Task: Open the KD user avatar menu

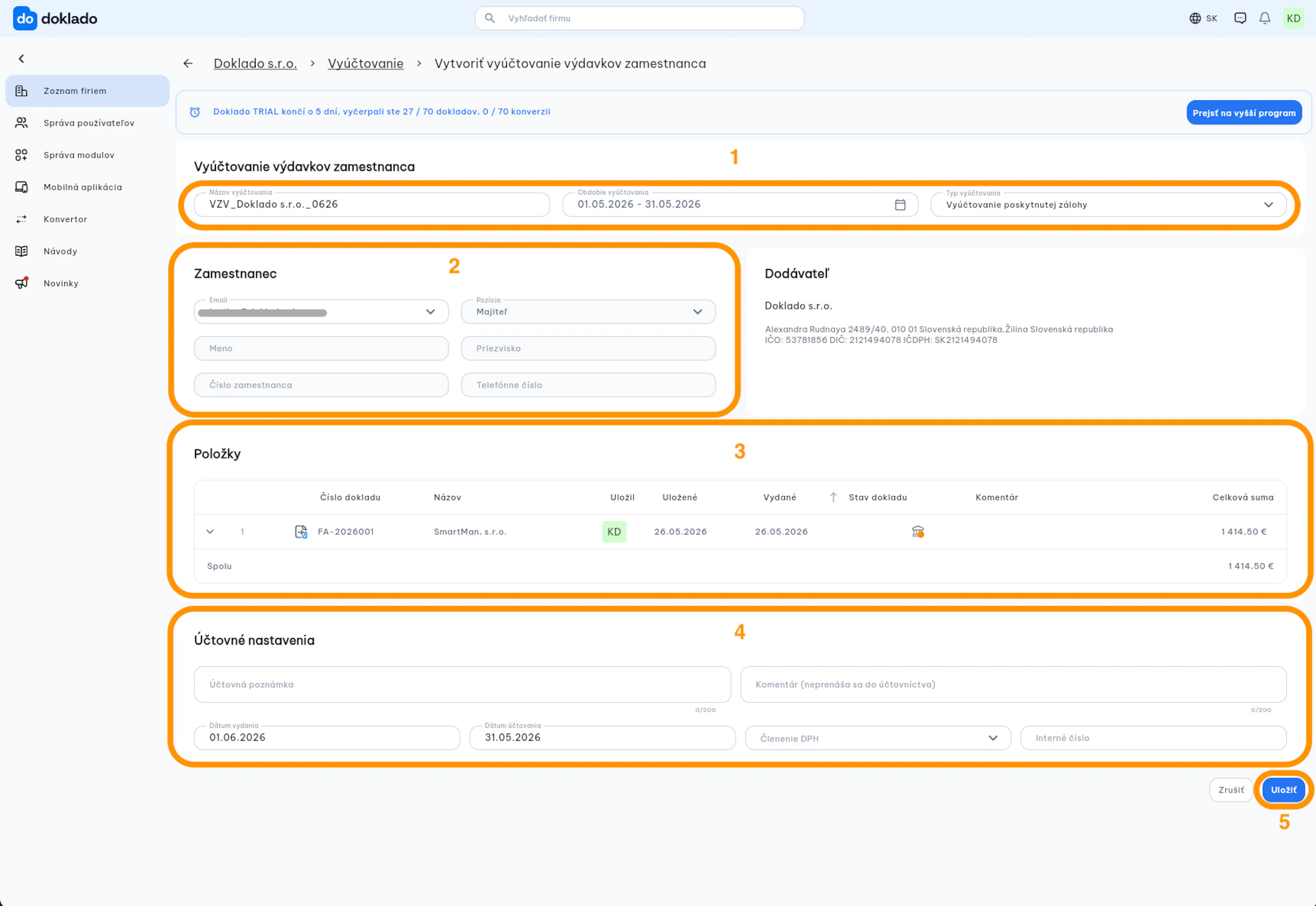Action: [1294, 18]
